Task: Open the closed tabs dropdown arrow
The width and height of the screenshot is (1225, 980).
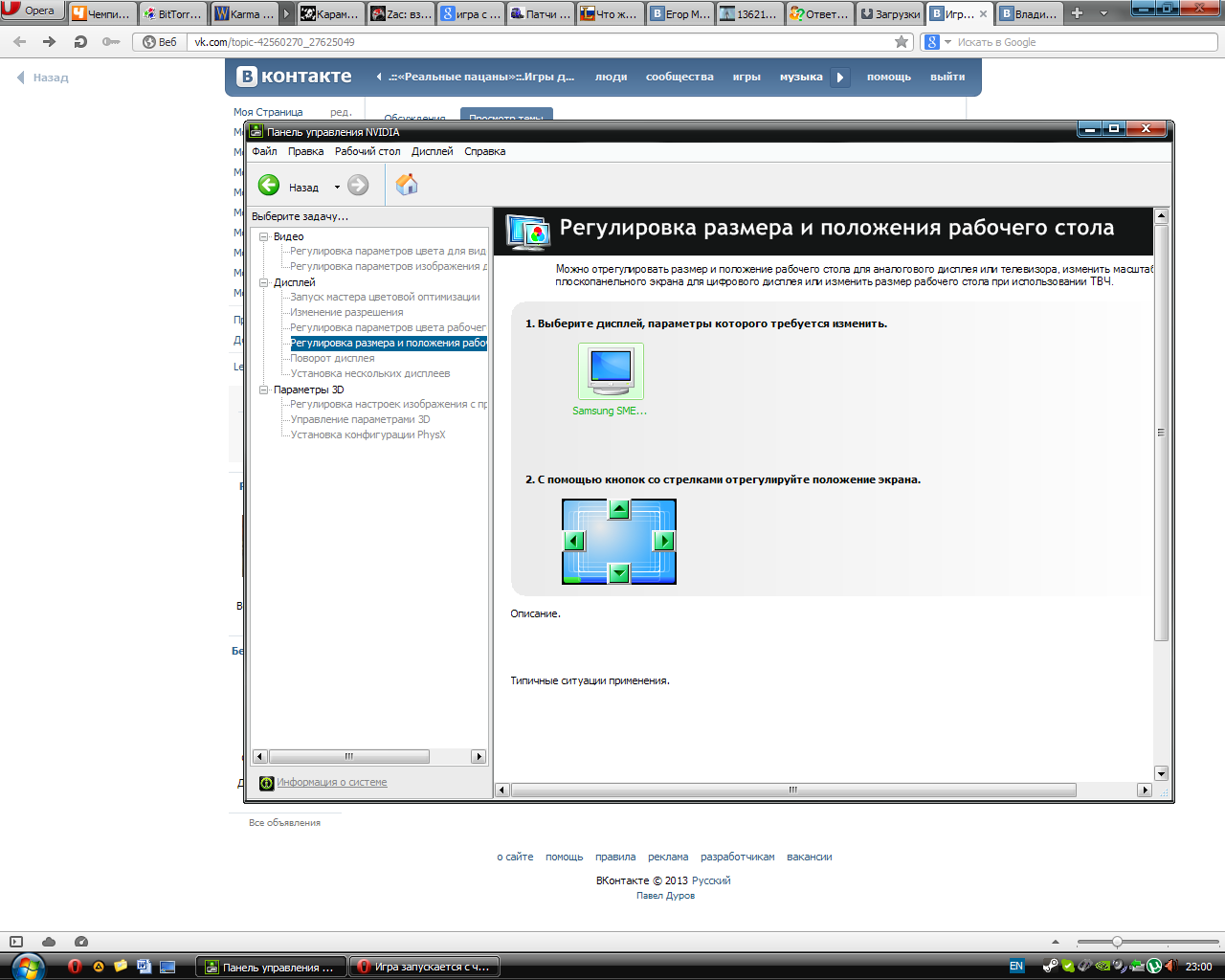Action: (x=1103, y=13)
